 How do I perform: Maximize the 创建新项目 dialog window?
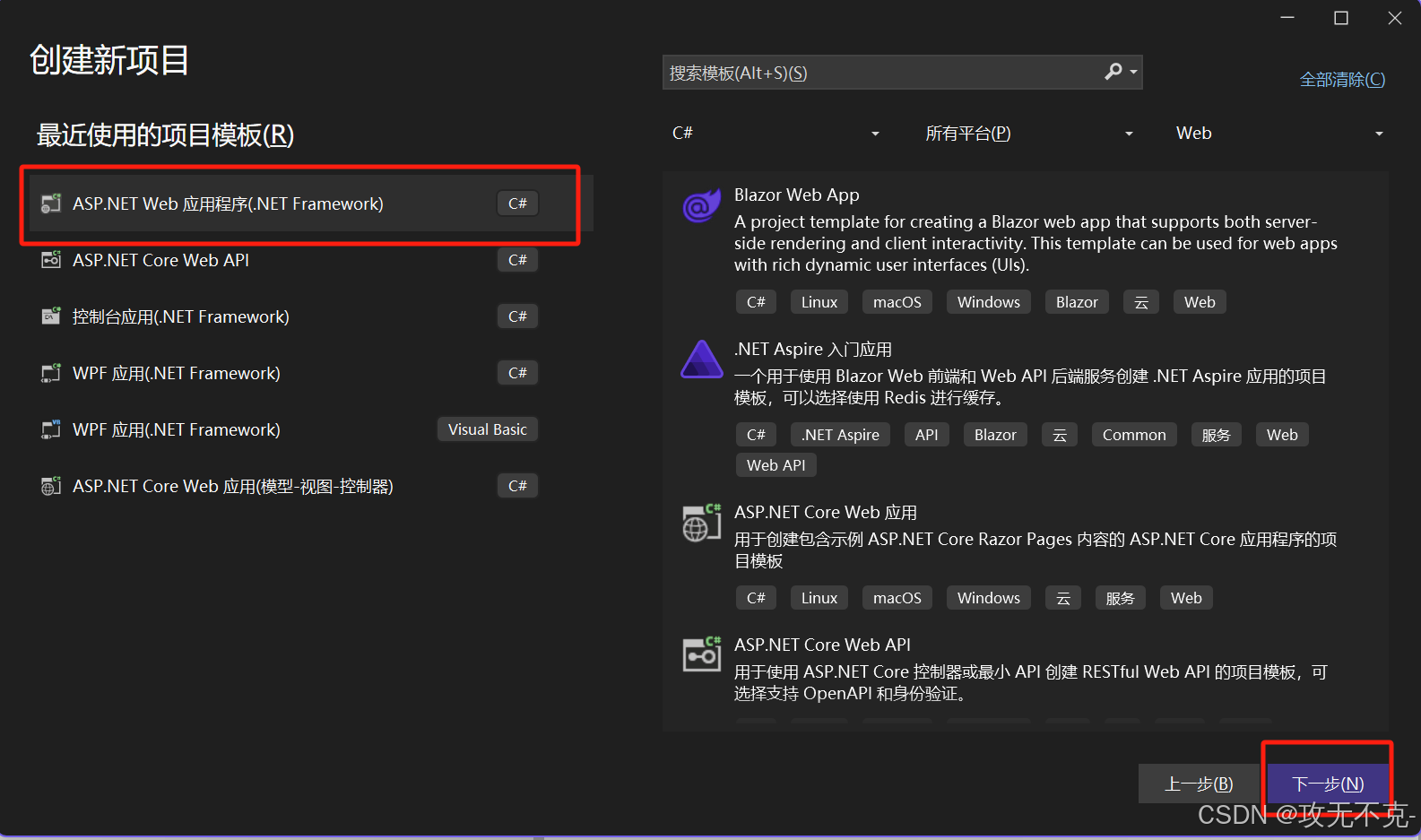click(1341, 18)
